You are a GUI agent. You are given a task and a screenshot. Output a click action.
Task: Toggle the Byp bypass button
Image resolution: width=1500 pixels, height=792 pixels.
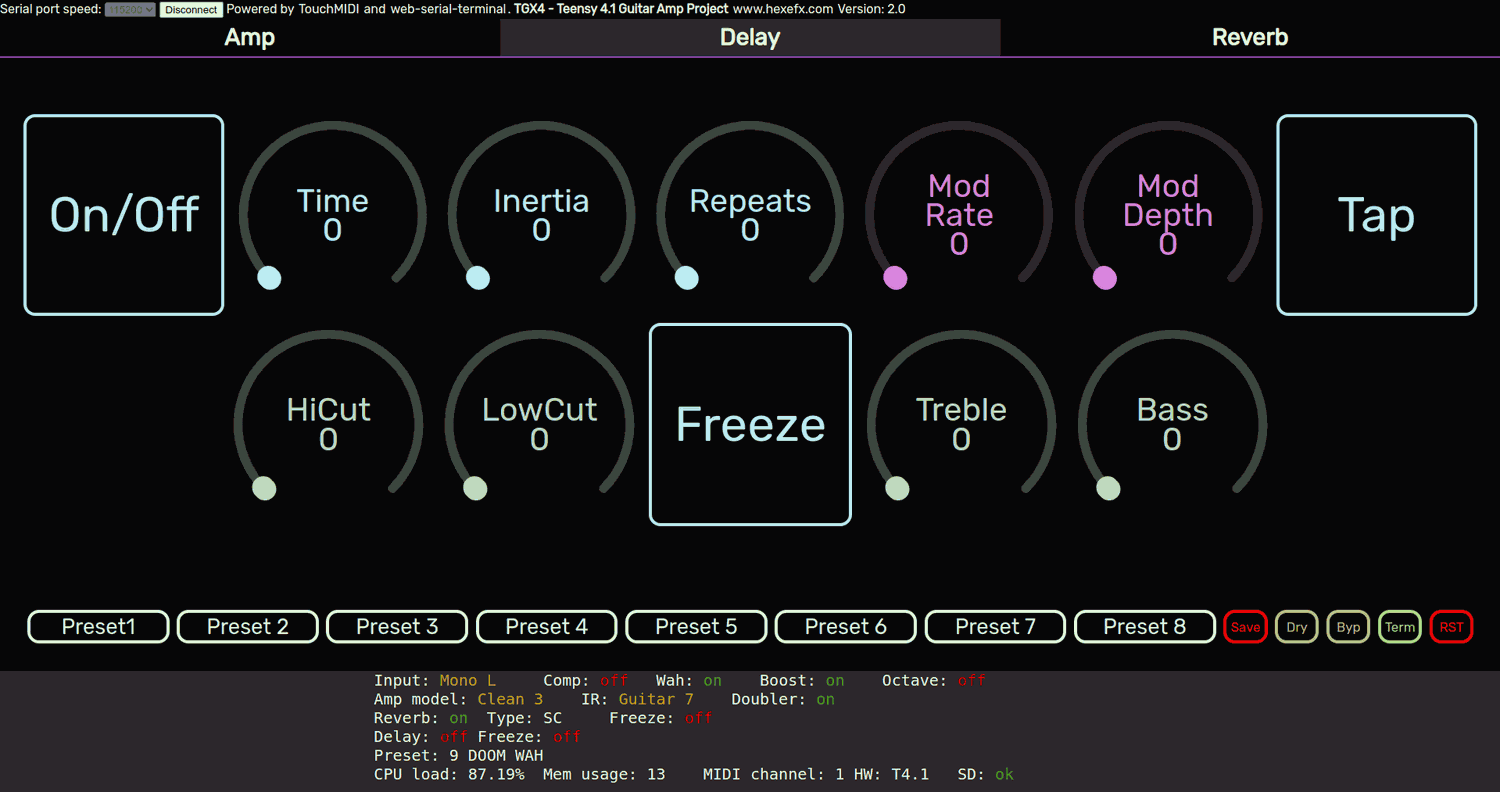pos(1349,627)
